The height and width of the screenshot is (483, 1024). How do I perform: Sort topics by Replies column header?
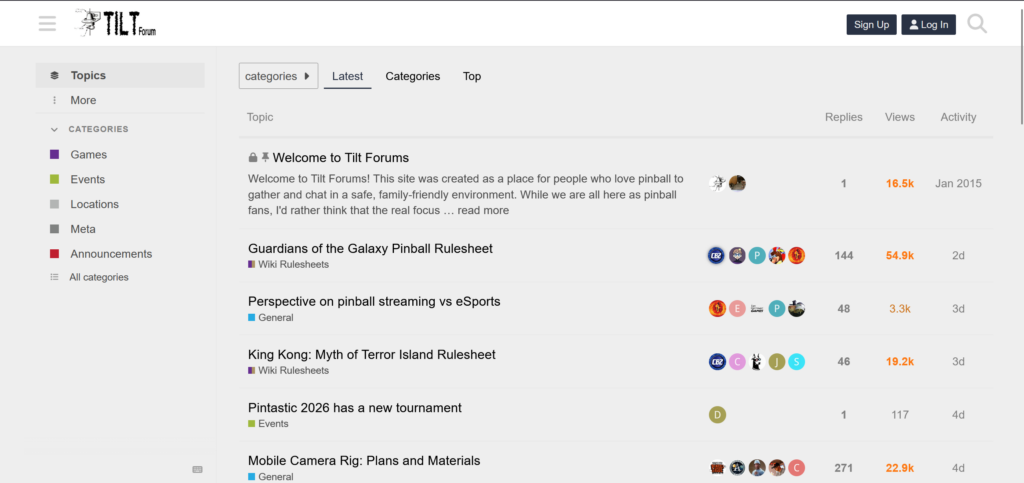[x=844, y=117]
